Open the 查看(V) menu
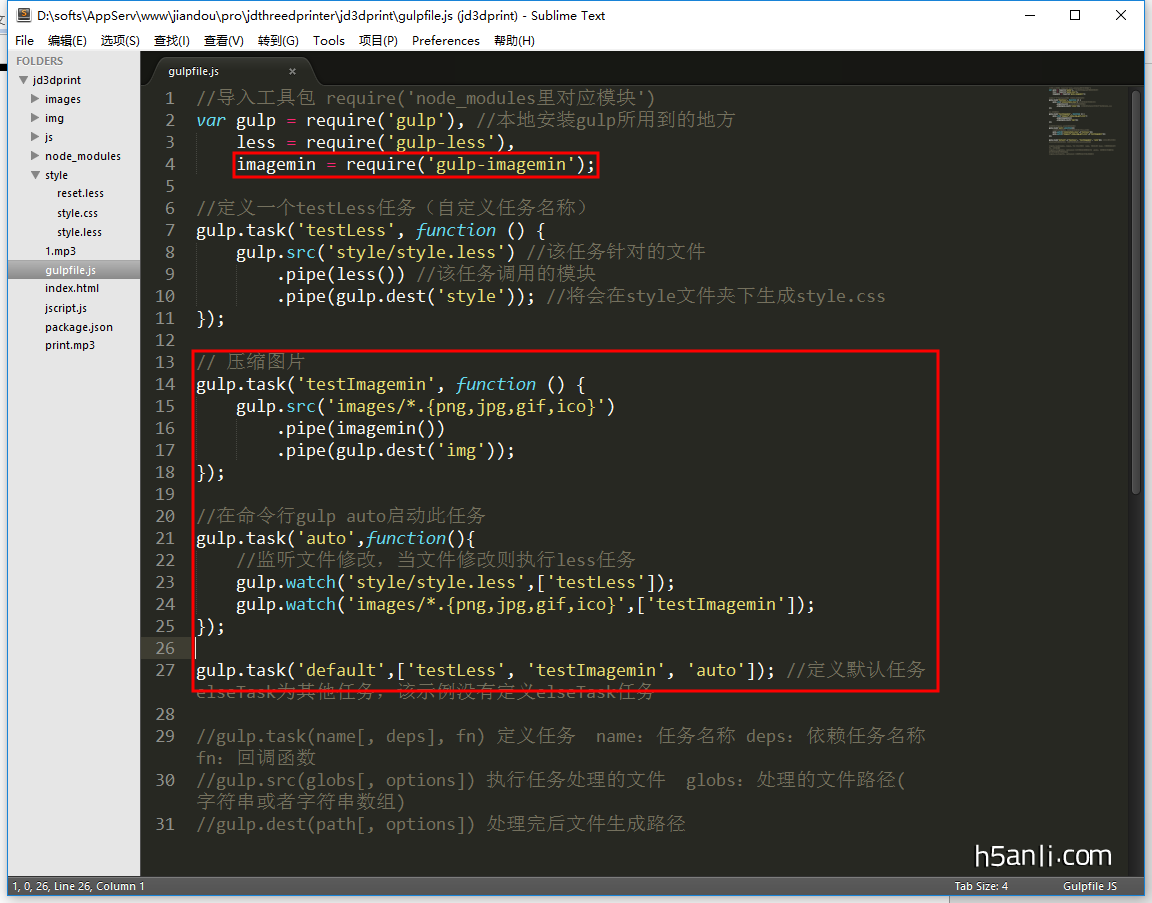This screenshot has width=1152, height=903. click(223, 40)
